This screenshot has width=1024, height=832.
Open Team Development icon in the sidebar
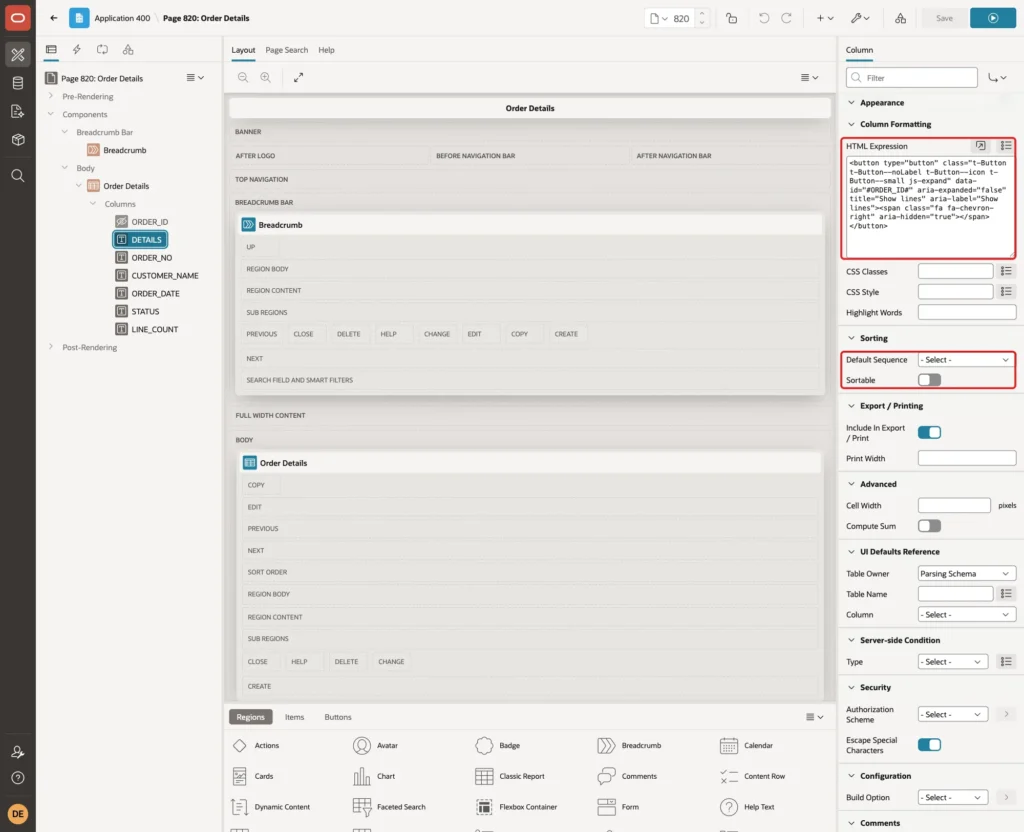pos(18,111)
